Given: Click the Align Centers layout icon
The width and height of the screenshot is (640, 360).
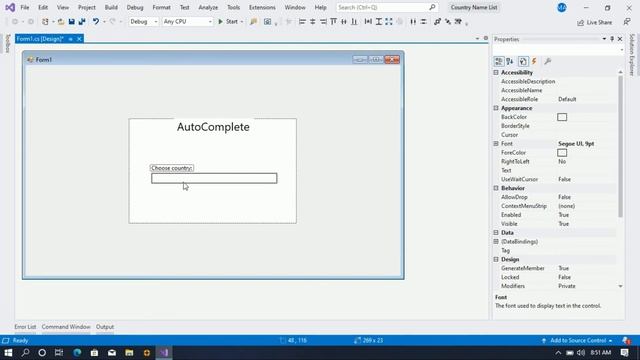Looking at the screenshot, I should coord(313,22).
